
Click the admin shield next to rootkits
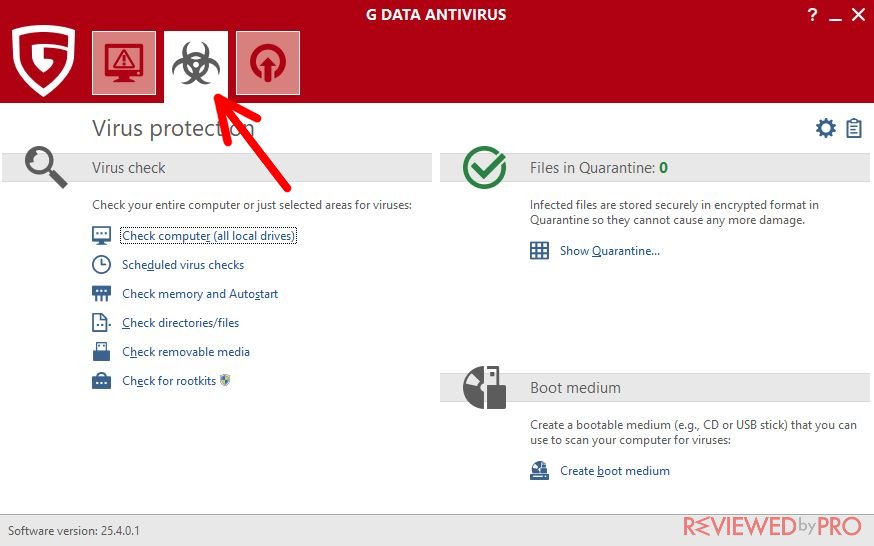pyautogui.click(x=225, y=381)
